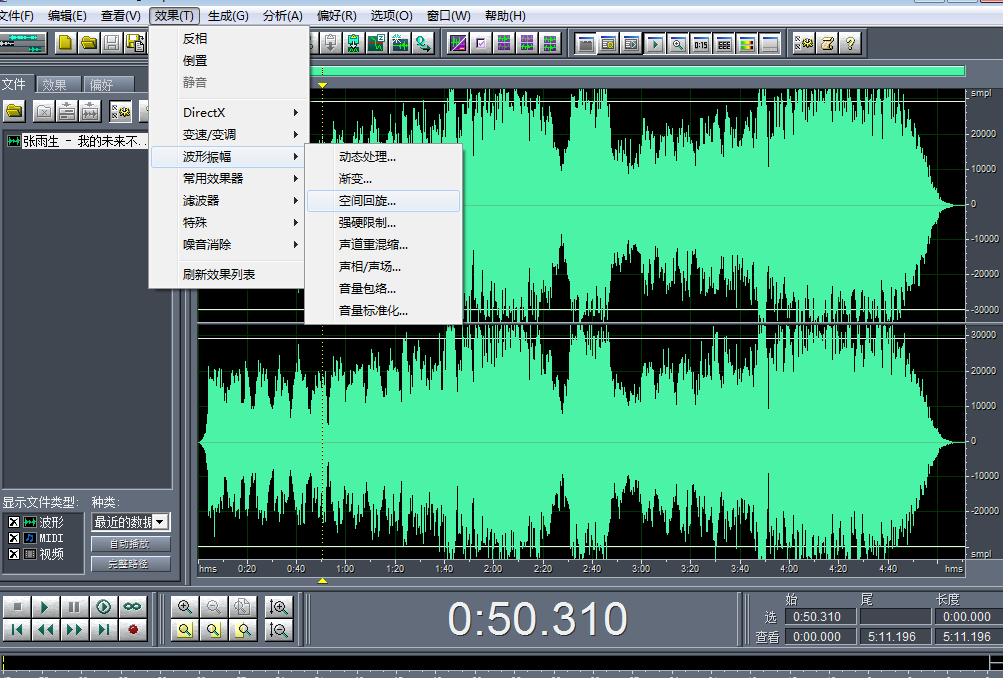The image size is (1003, 678).
Task: Toggle the 视频 file type checkbox
Action: 13,554
